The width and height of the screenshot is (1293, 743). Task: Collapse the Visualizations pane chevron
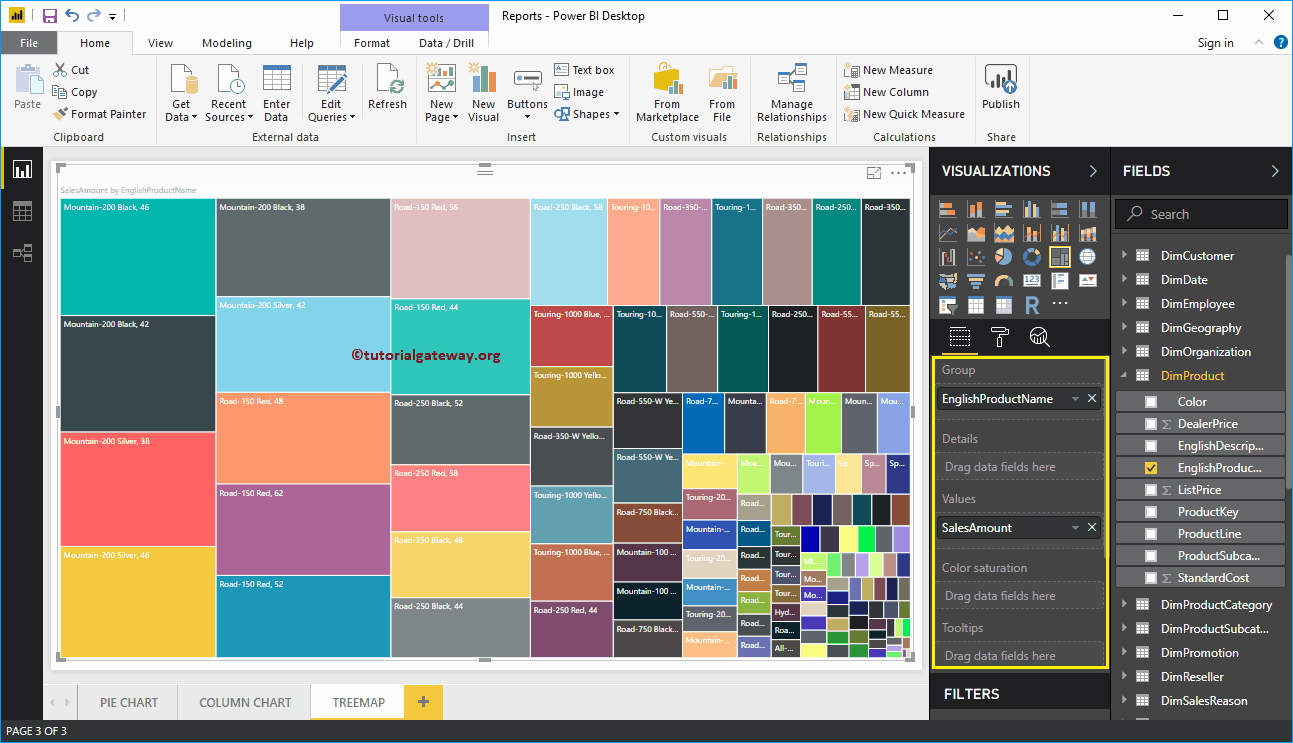coord(1093,171)
